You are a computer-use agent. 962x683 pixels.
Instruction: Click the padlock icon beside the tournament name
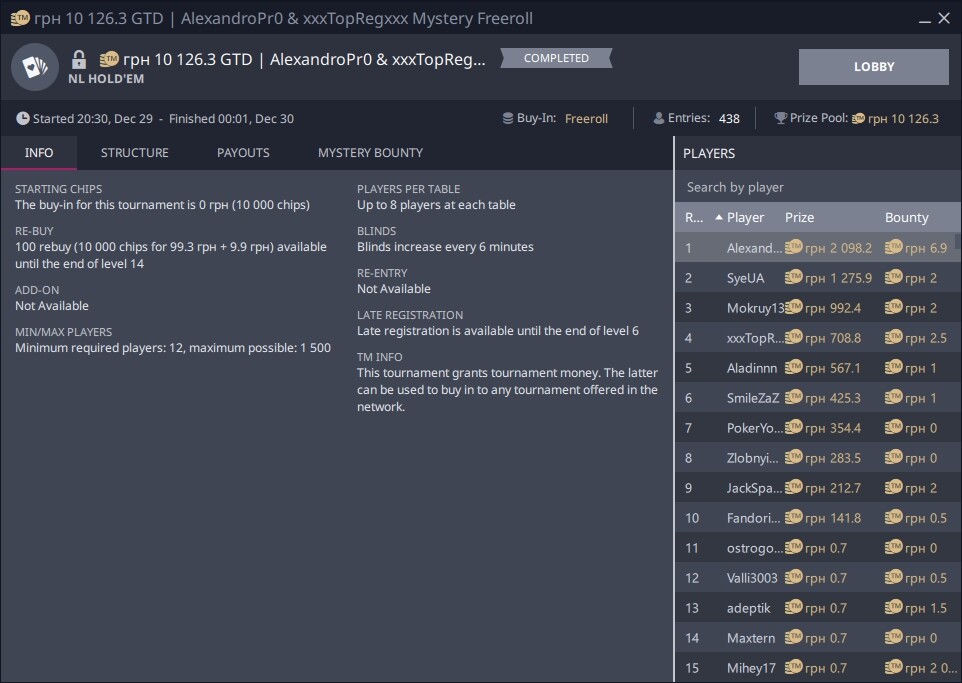click(79, 59)
